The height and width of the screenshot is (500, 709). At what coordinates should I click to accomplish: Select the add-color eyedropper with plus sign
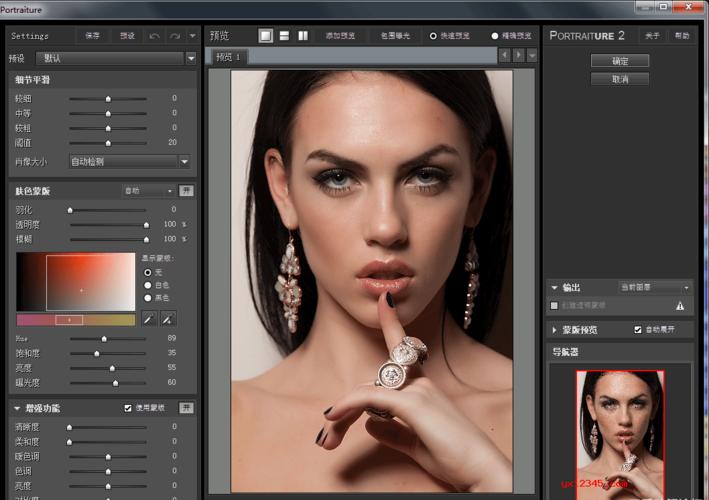[168, 319]
